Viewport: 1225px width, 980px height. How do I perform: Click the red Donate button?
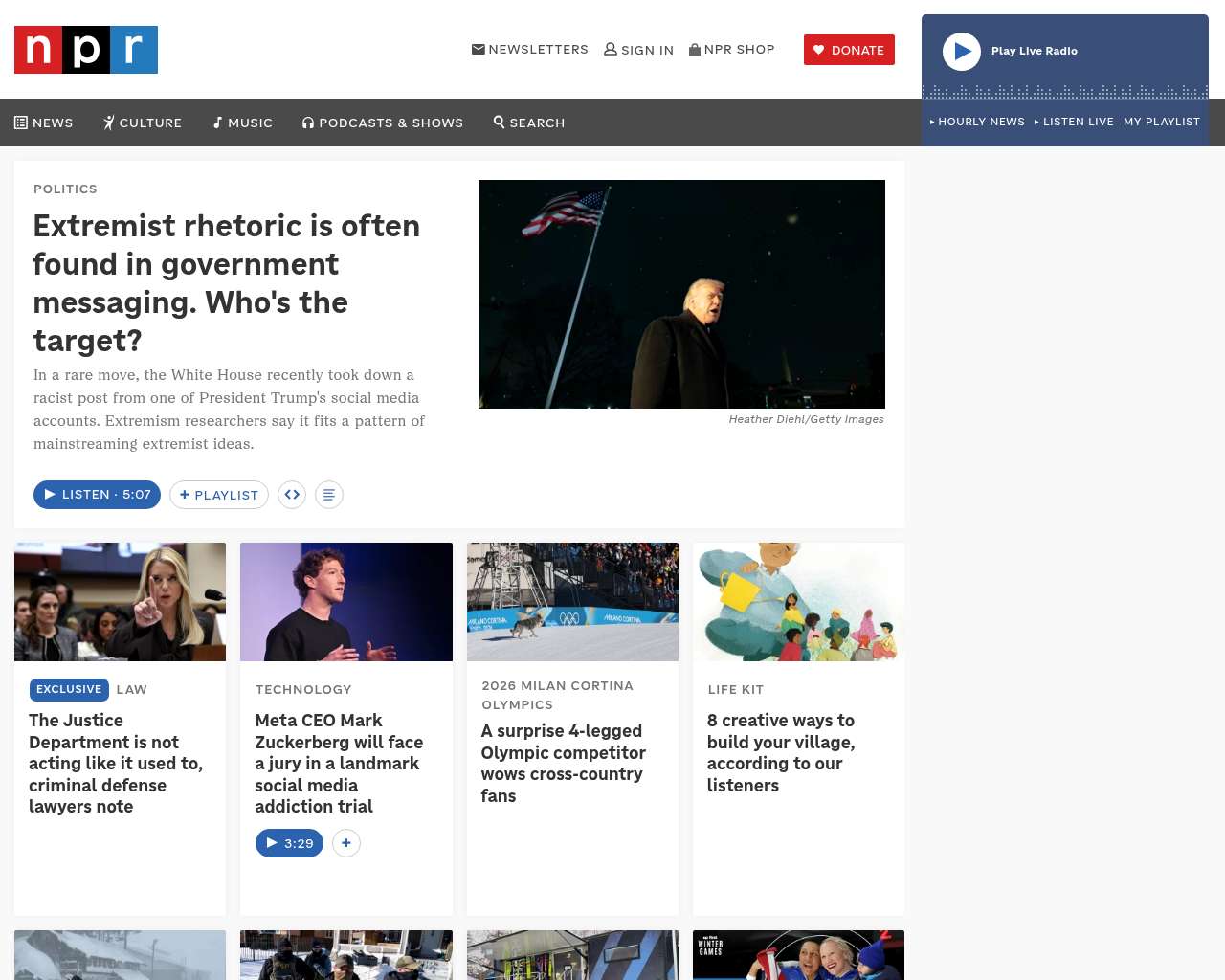coord(849,50)
